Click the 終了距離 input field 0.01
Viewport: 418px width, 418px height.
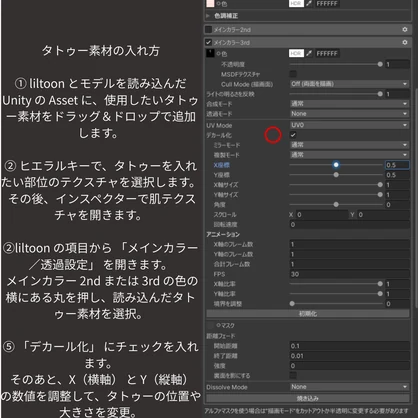[349, 356]
